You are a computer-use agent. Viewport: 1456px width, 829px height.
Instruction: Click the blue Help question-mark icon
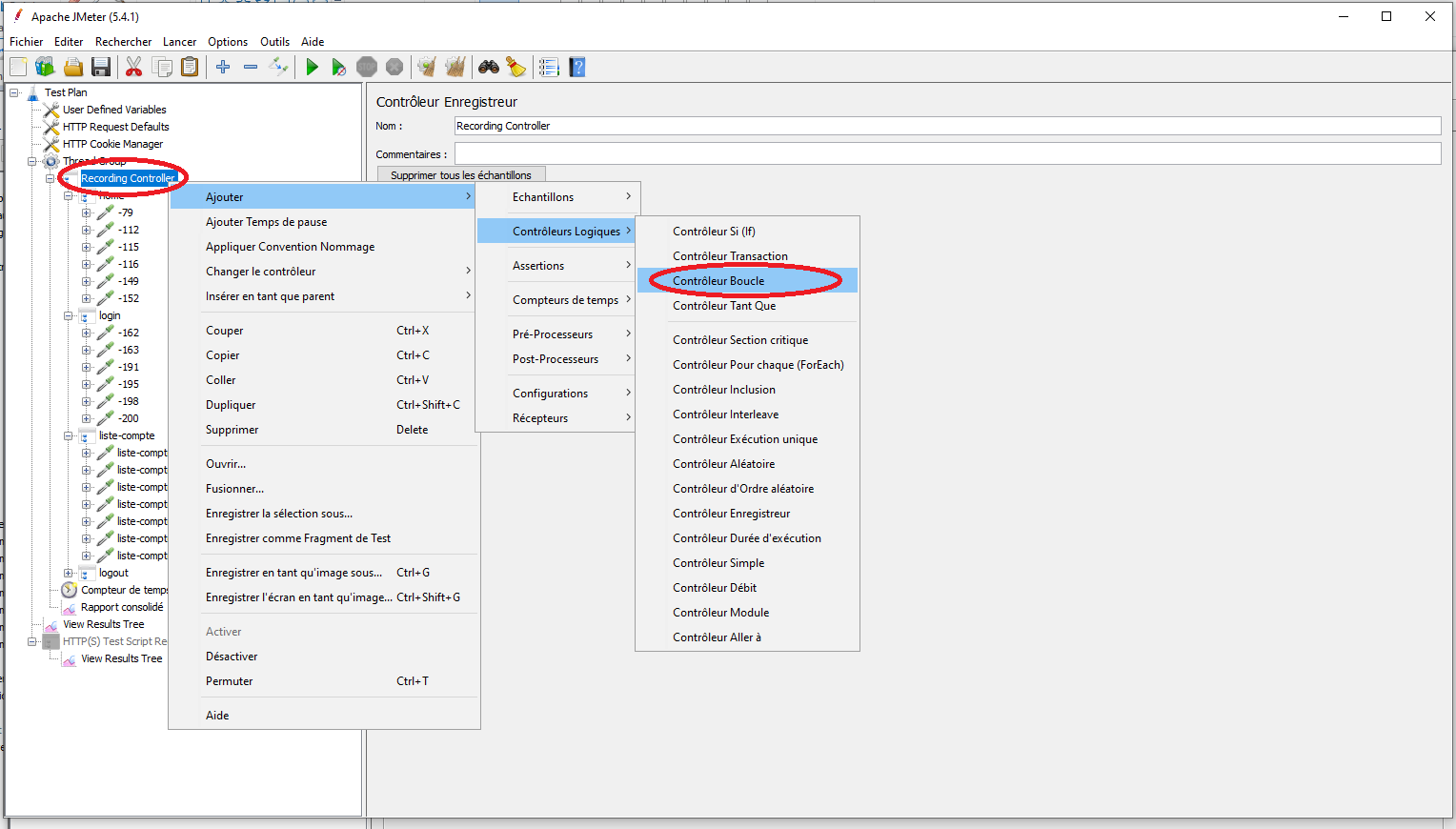click(576, 67)
